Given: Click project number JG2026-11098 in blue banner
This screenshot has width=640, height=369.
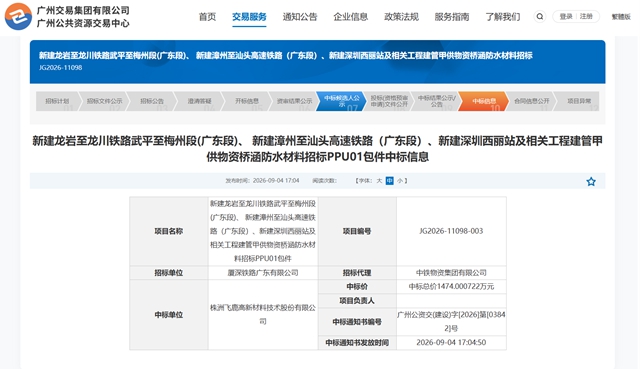Looking at the screenshot, I should pyautogui.click(x=60, y=68).
